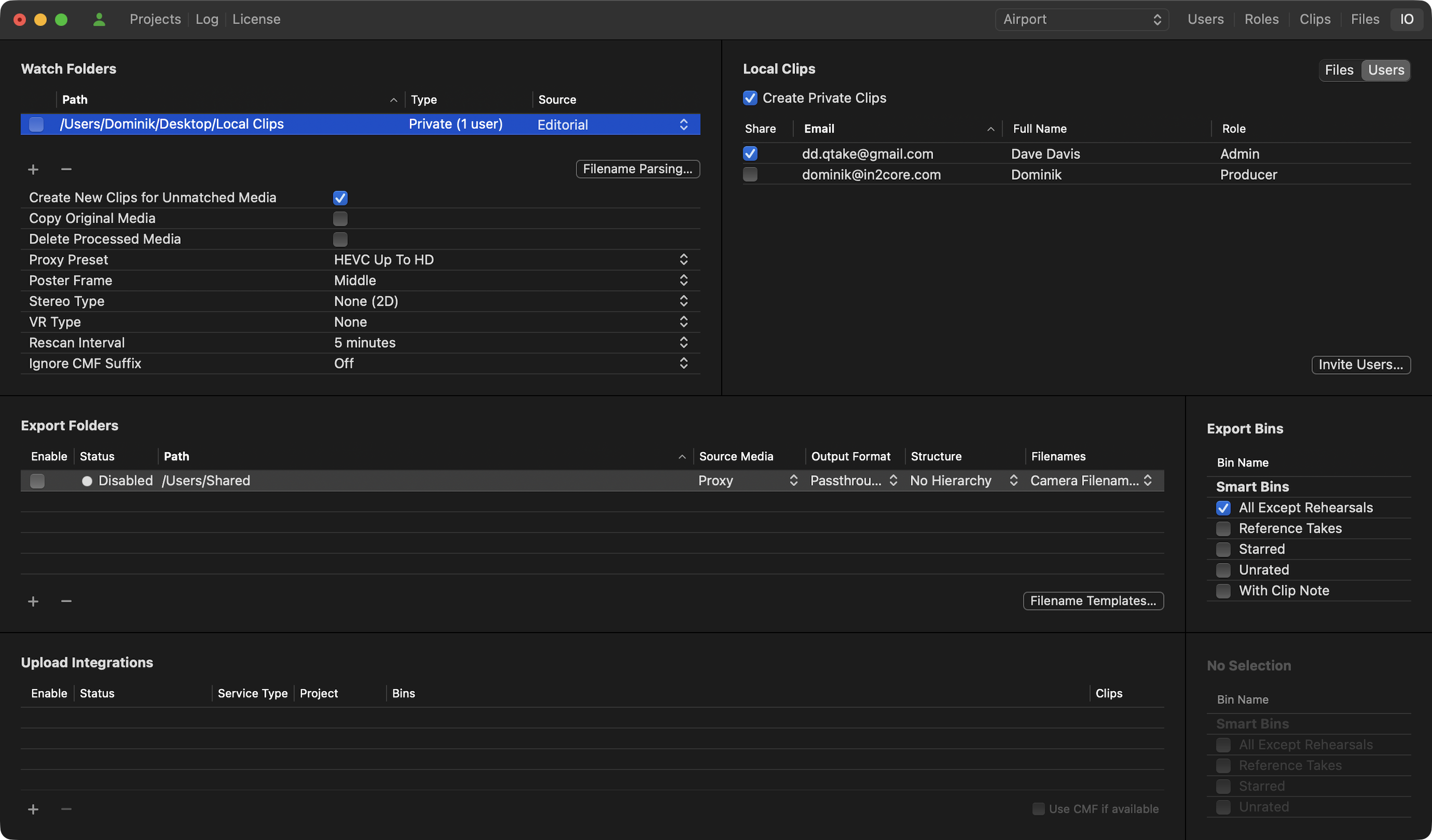Remove the export folder with minus icon
The width and height of the screenshot is (1432, 840).
tap(66, 601)
